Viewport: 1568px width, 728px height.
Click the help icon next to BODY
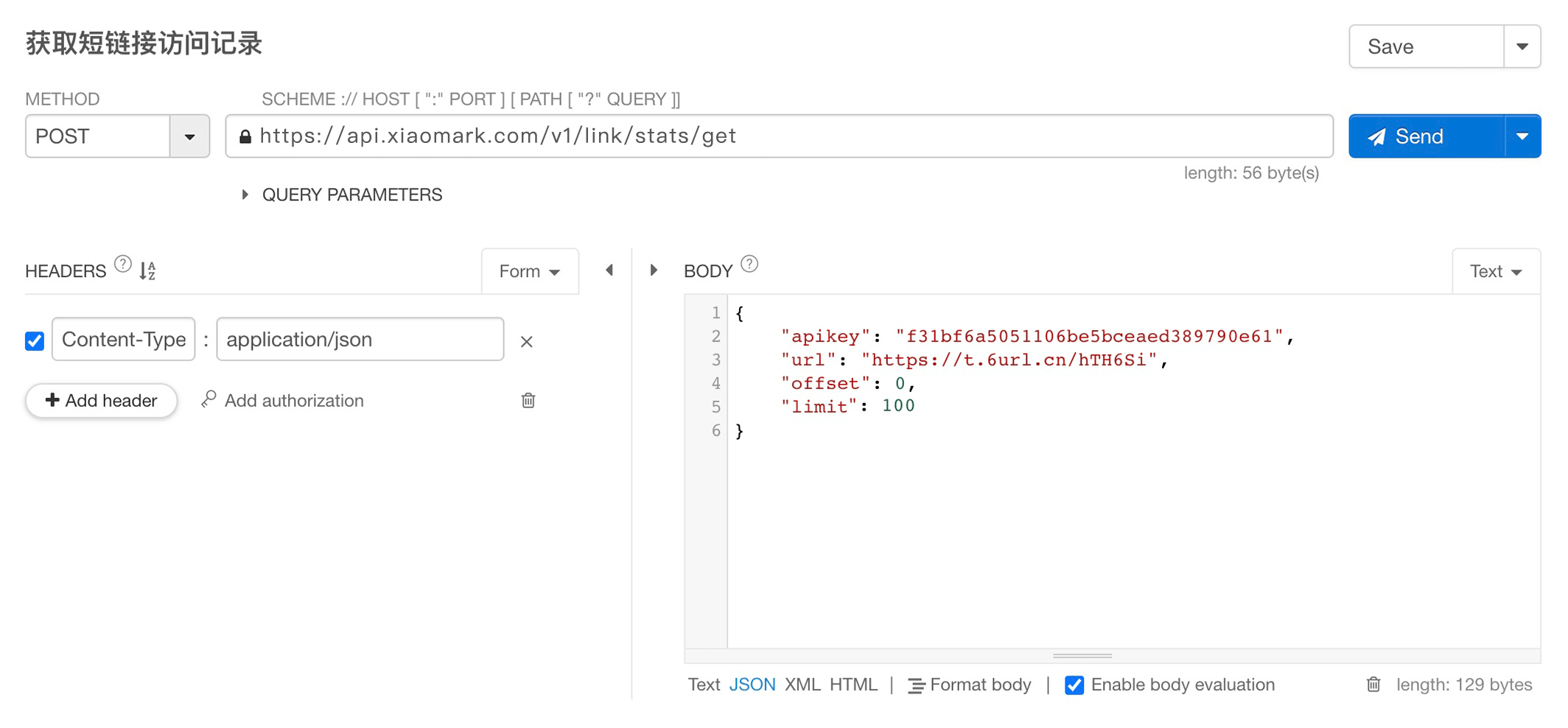(x=749, y=265)
